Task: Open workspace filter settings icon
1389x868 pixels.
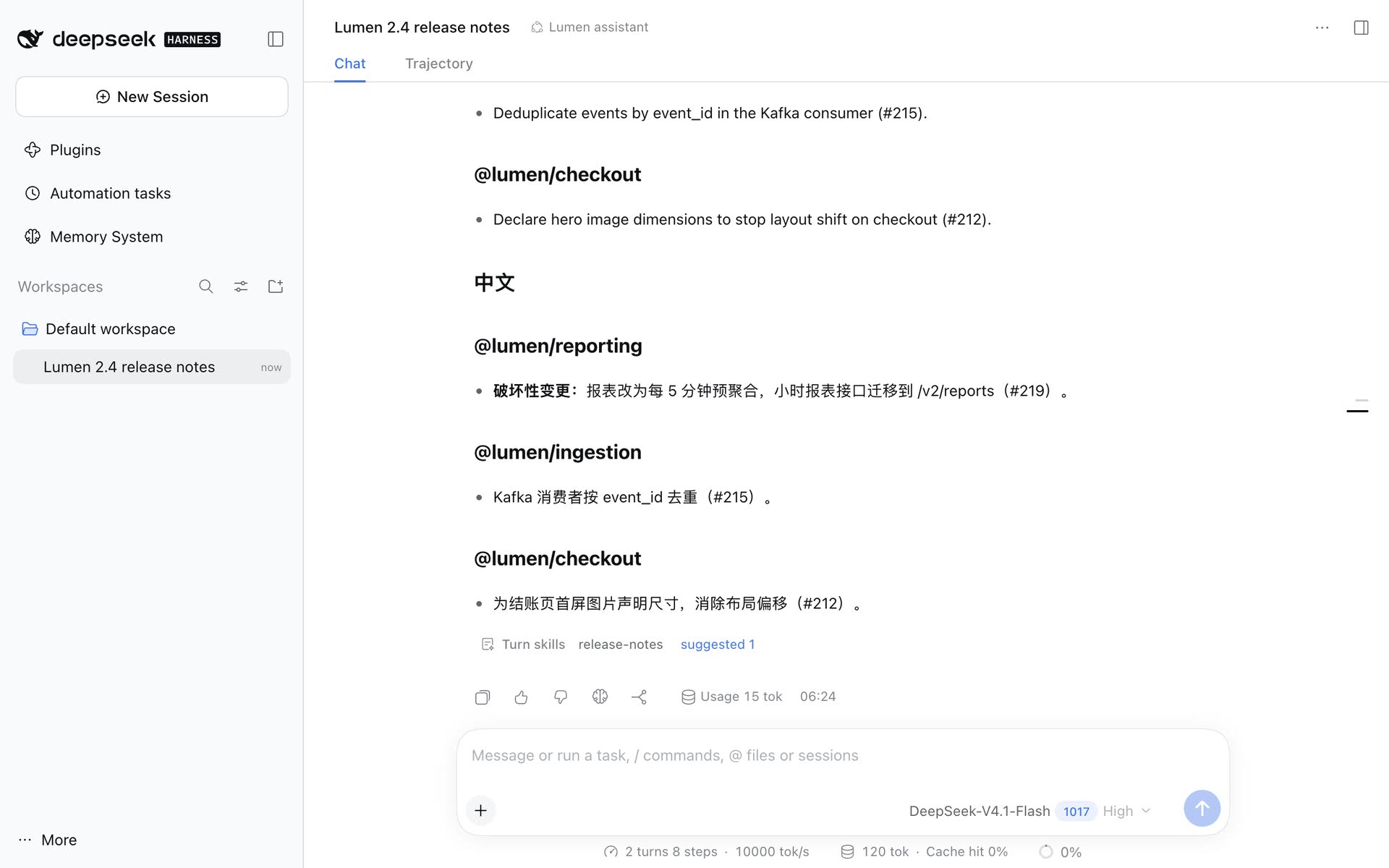Action: pyautogui.click(x=241, y=286)
